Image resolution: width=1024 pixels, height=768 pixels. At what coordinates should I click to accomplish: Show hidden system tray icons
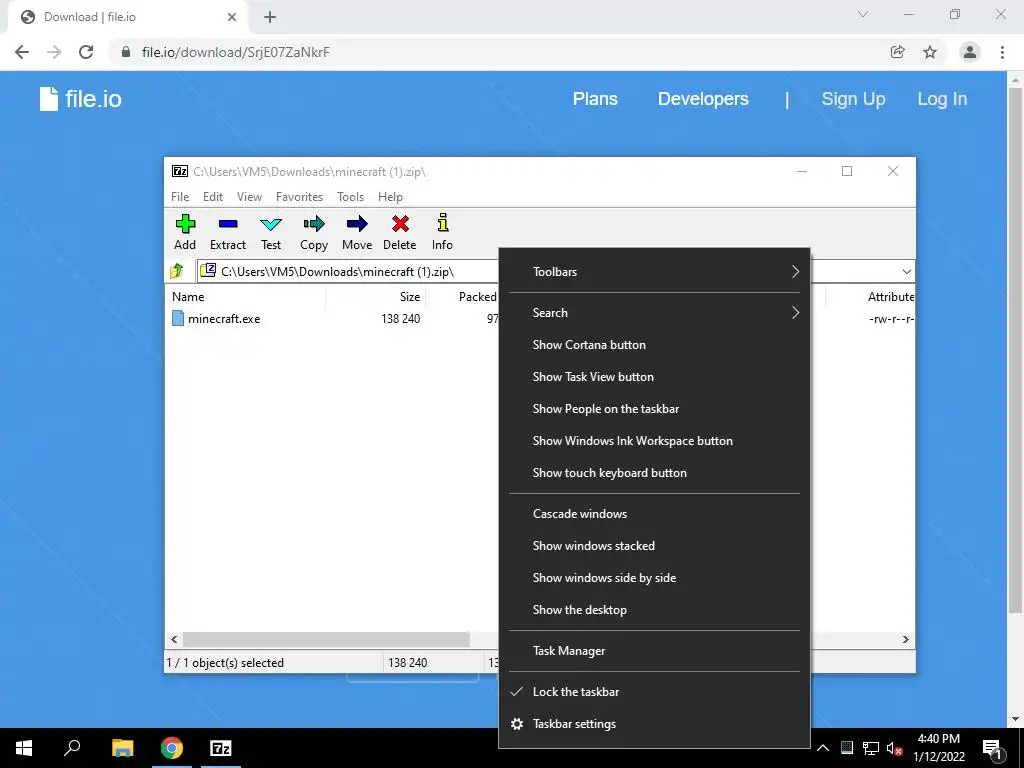pos(823,748)
